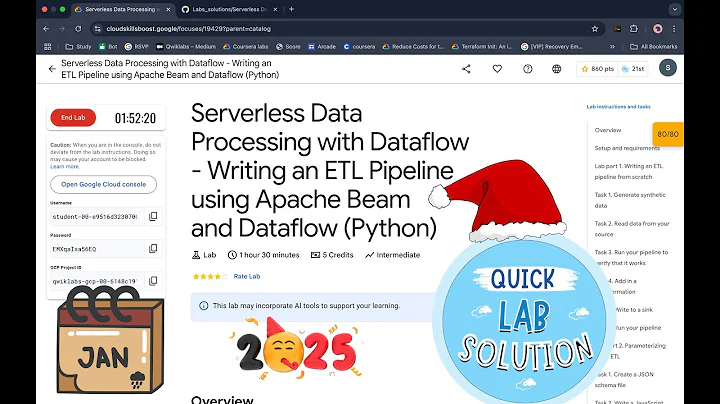Viewport: 720px width, 404px height.
Task: Open the All Bookmarks folder
Action: [654, 46]
